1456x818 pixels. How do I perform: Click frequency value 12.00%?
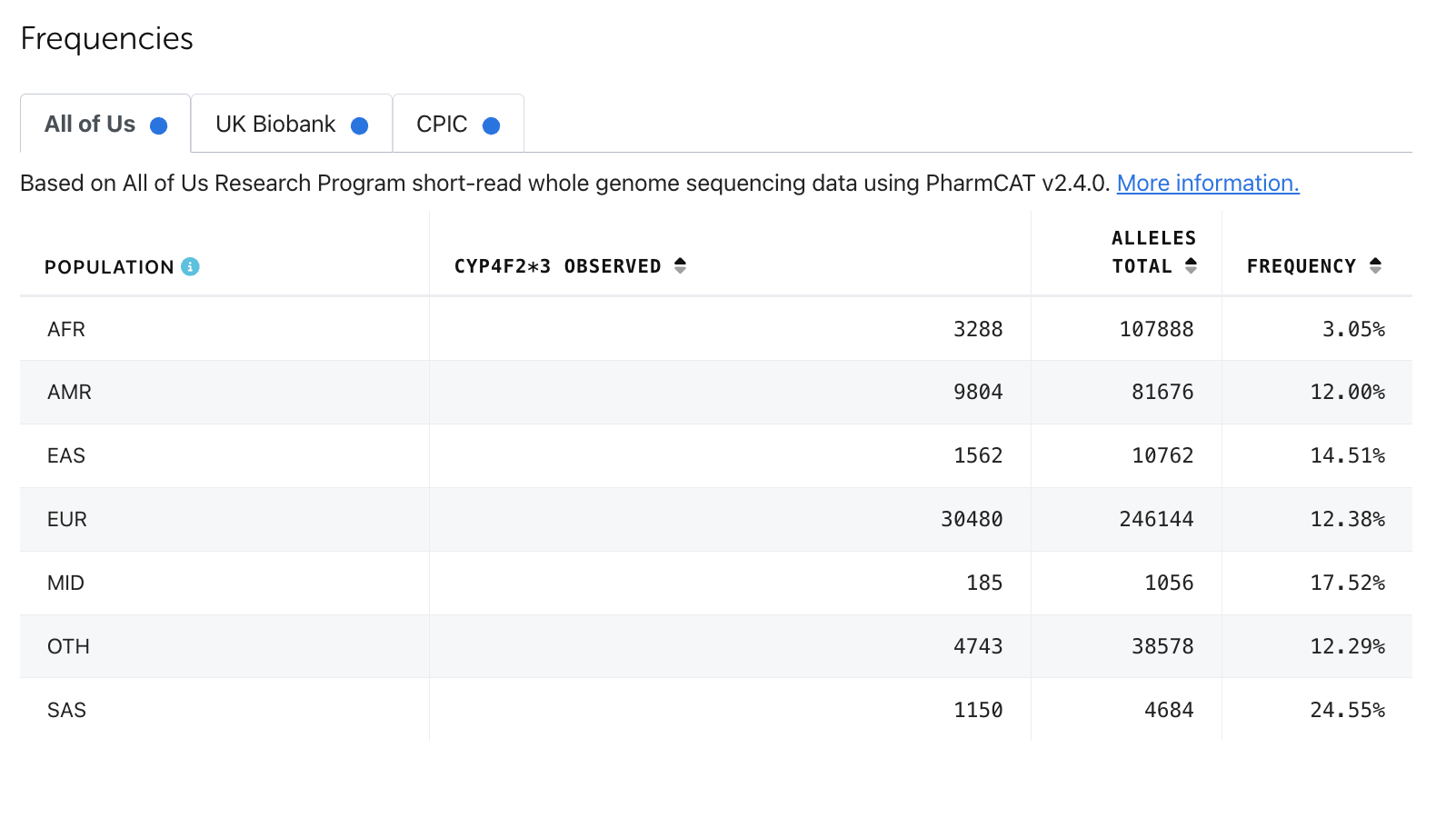pyautogui.click(x=1348, y=392)
